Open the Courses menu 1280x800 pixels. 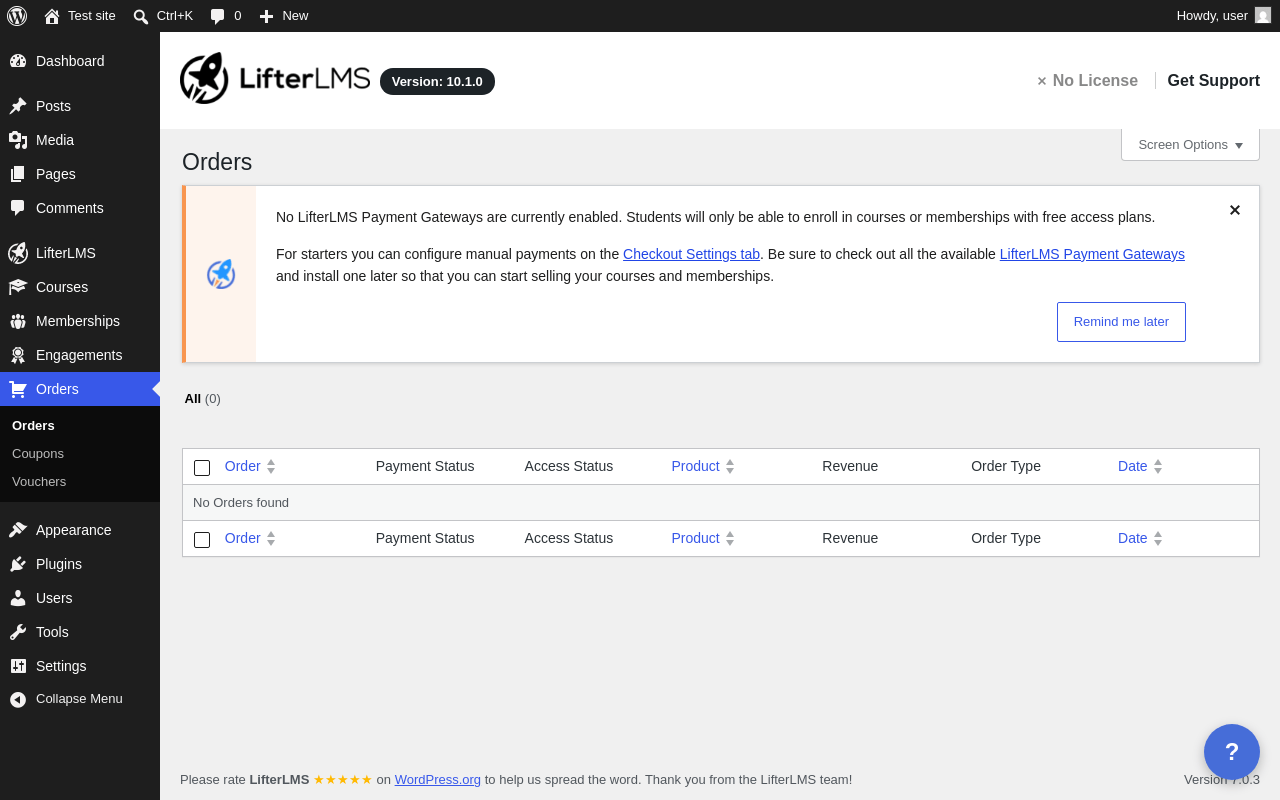tap(80, 287)
